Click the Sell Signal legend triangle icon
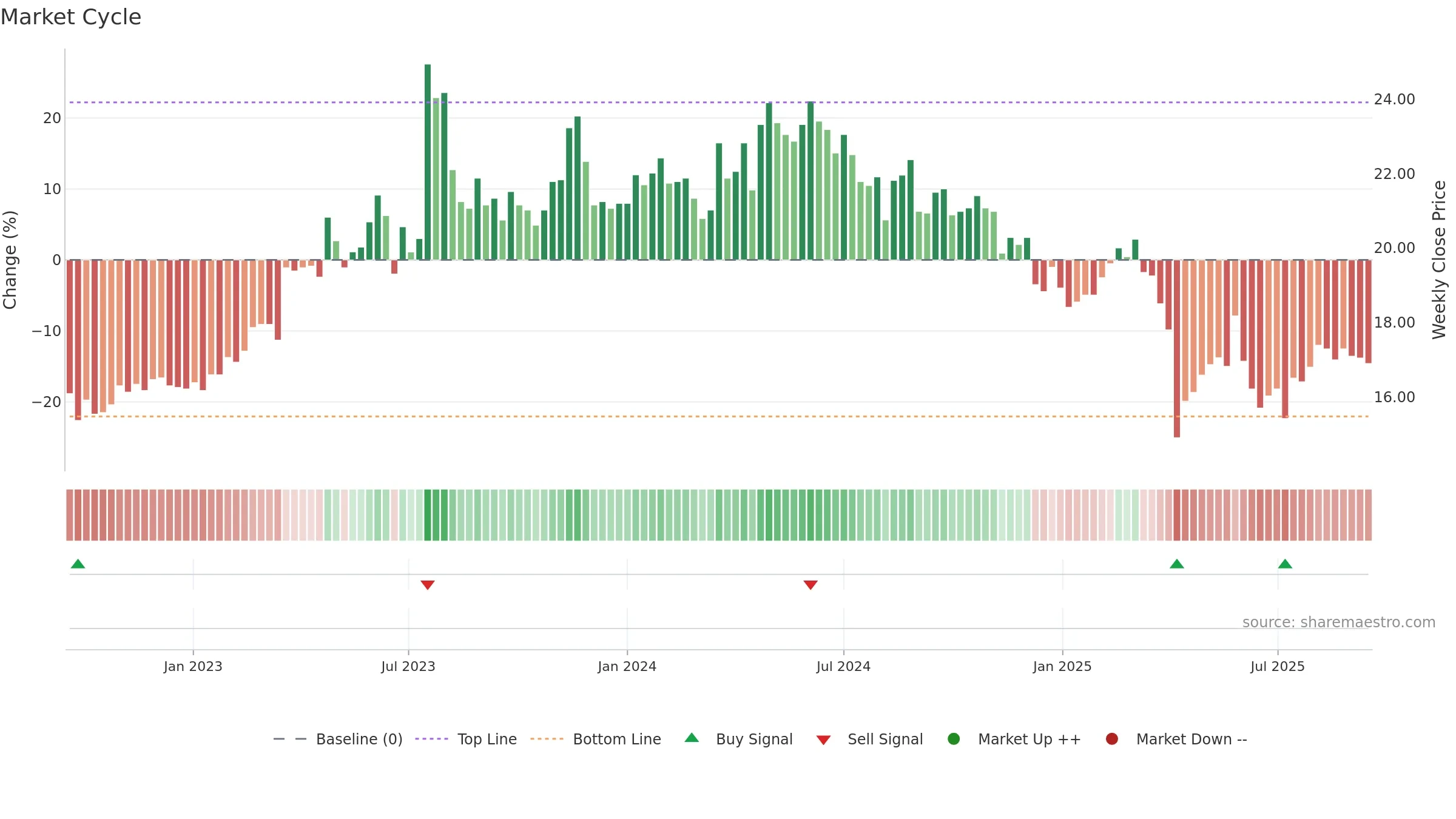The height and width of the screenshot is (819, 1456). coord(823,740)
